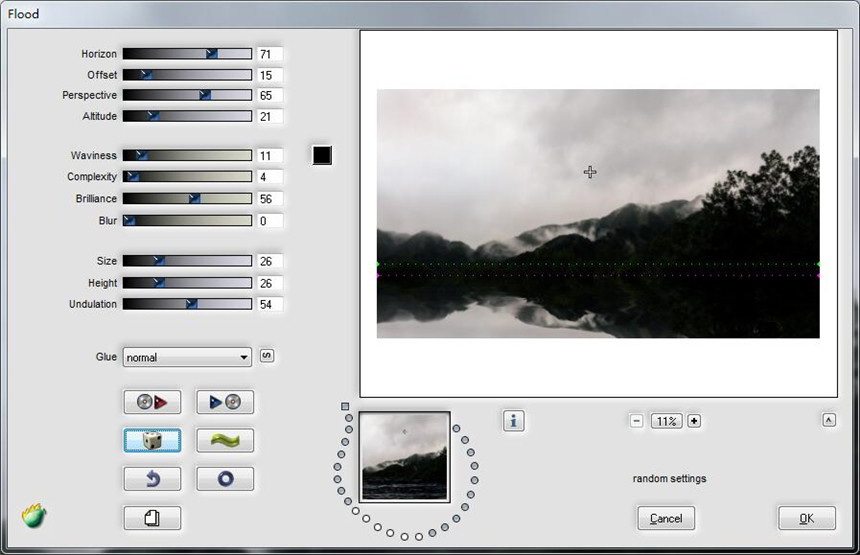Click the blue undo arrow button
This screenshot has width=860, height=555.
click(152, 479)
